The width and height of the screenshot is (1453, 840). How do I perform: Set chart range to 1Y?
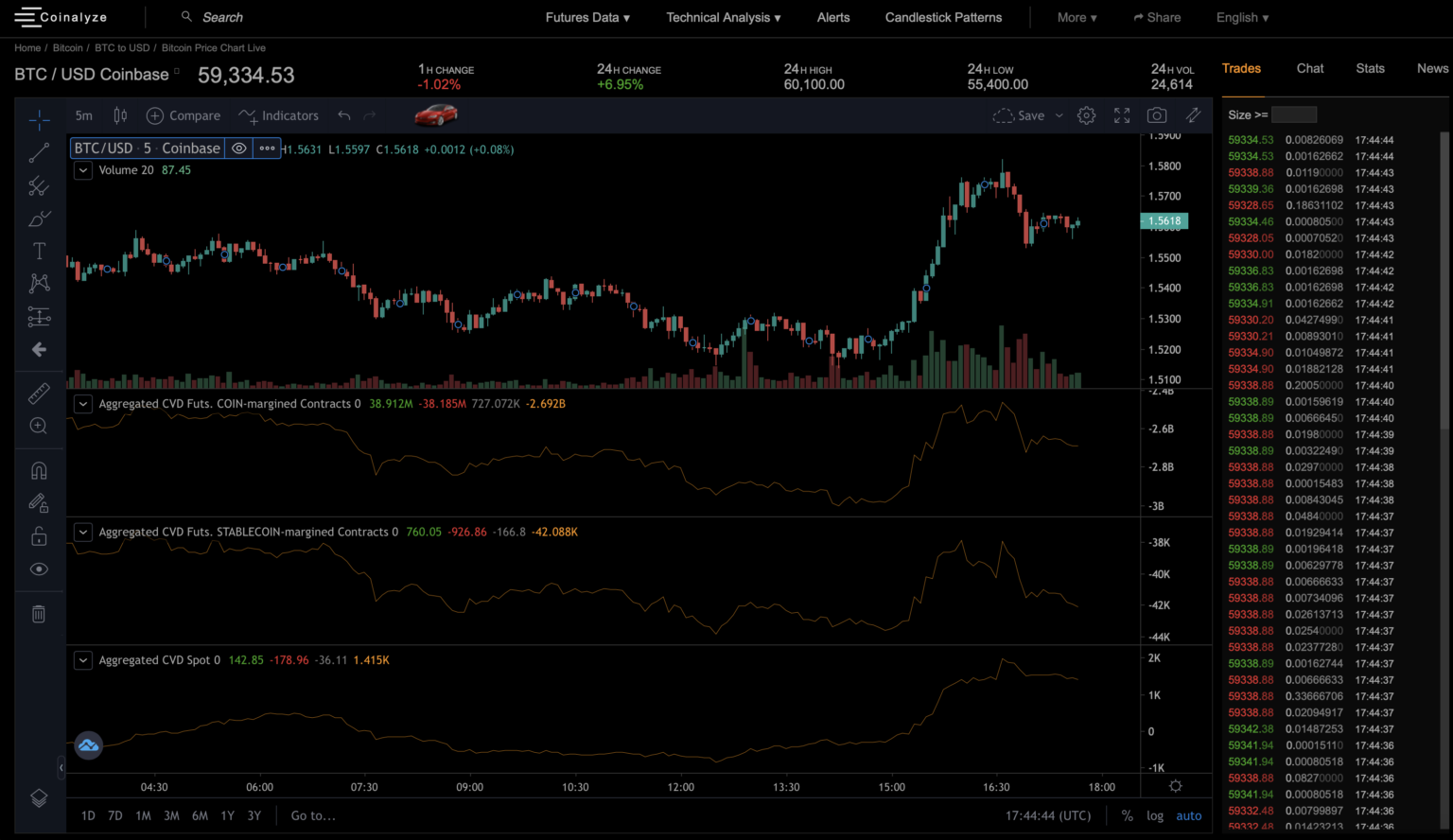pos(227,815)
